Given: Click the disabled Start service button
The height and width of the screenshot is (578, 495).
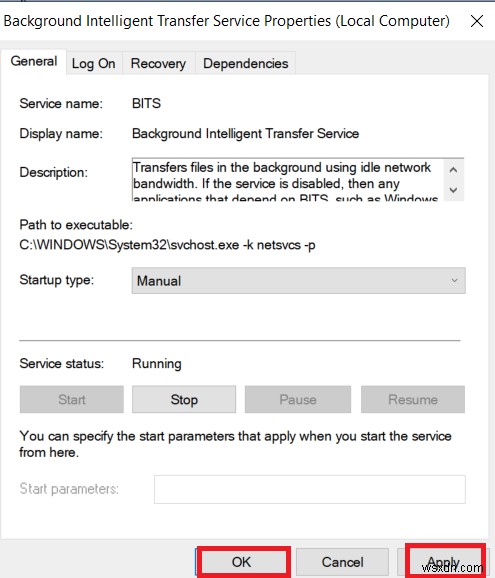Looking at the screenshot, I should click(x=72, y=400).
